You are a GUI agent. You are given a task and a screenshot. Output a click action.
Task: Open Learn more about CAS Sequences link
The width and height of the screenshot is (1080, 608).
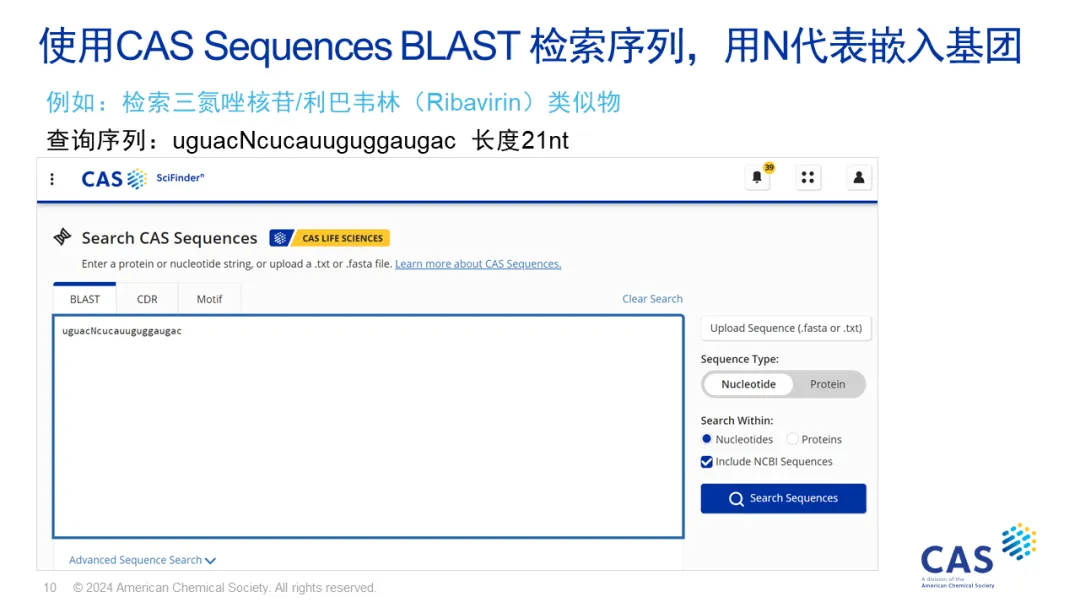pyautogui.click(x=478, y=264)
